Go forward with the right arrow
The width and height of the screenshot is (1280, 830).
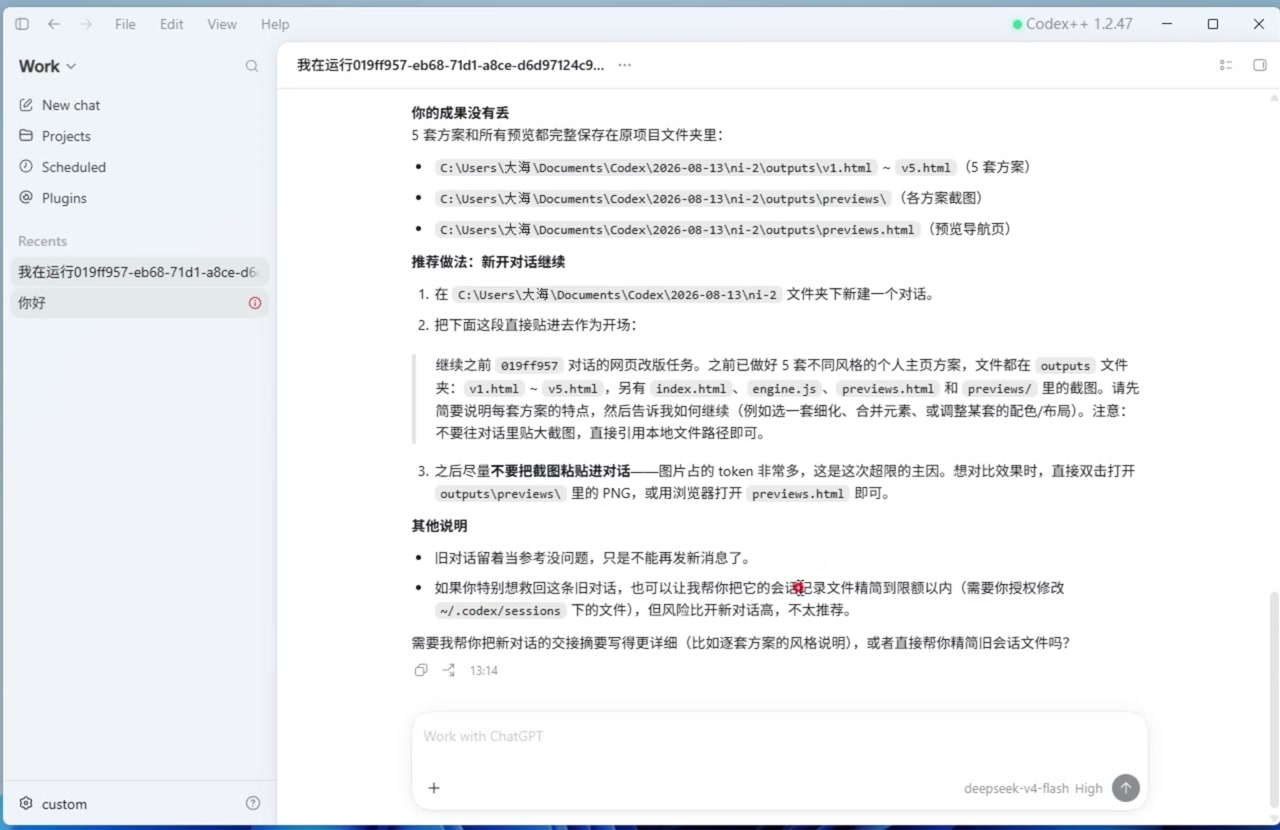pos(86,24)
